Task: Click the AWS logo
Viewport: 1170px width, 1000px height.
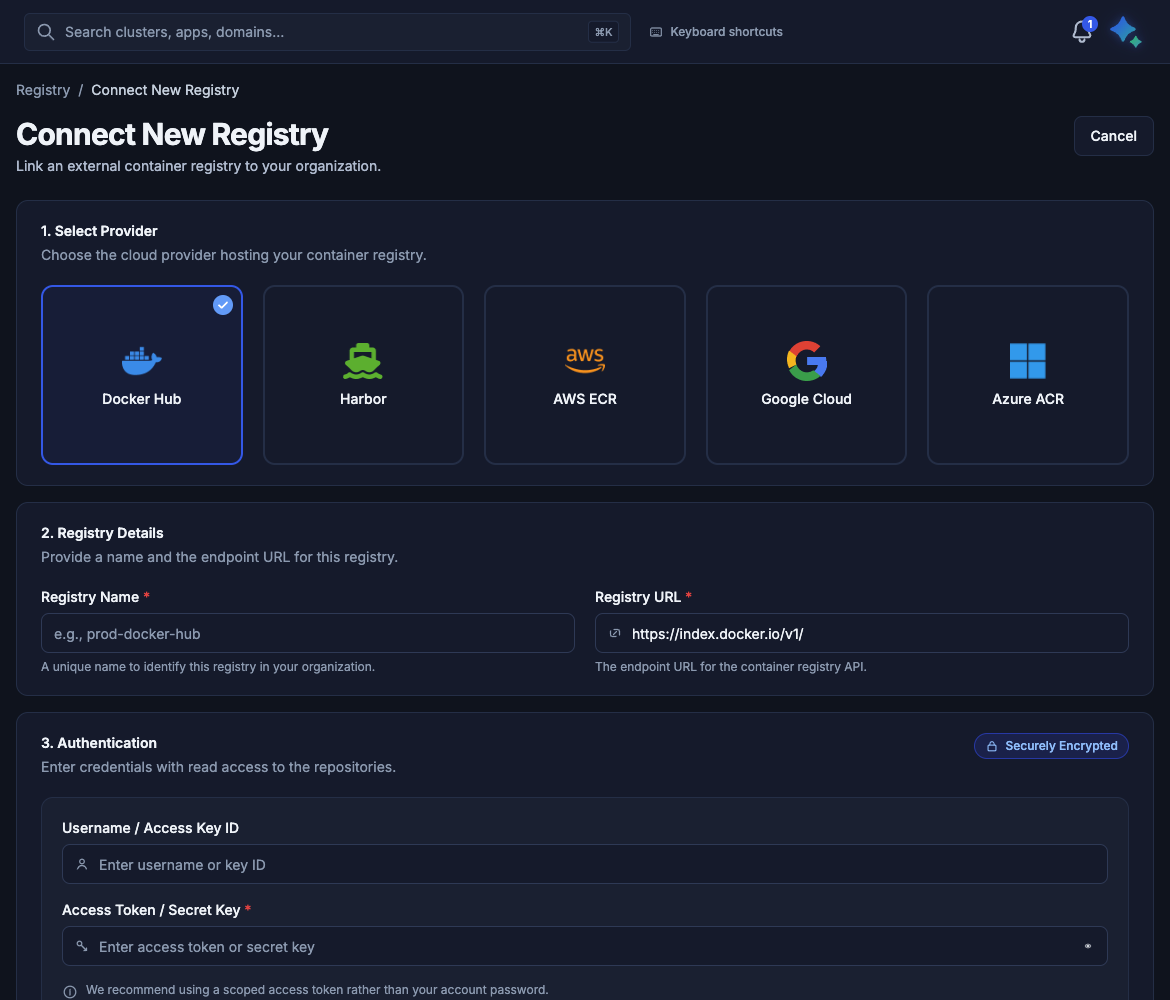Action: click(x=585, y=360)
